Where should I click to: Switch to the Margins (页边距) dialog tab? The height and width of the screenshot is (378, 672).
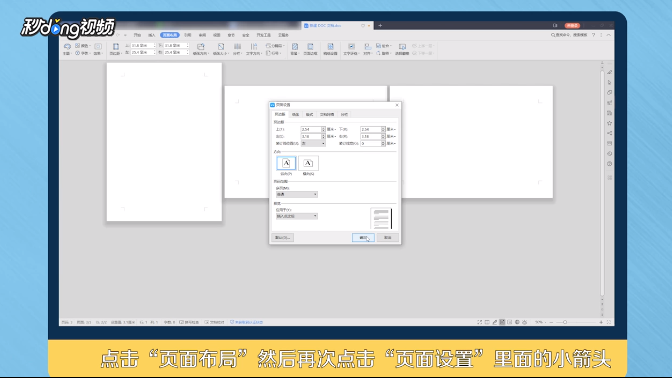(x=280, y=114)
